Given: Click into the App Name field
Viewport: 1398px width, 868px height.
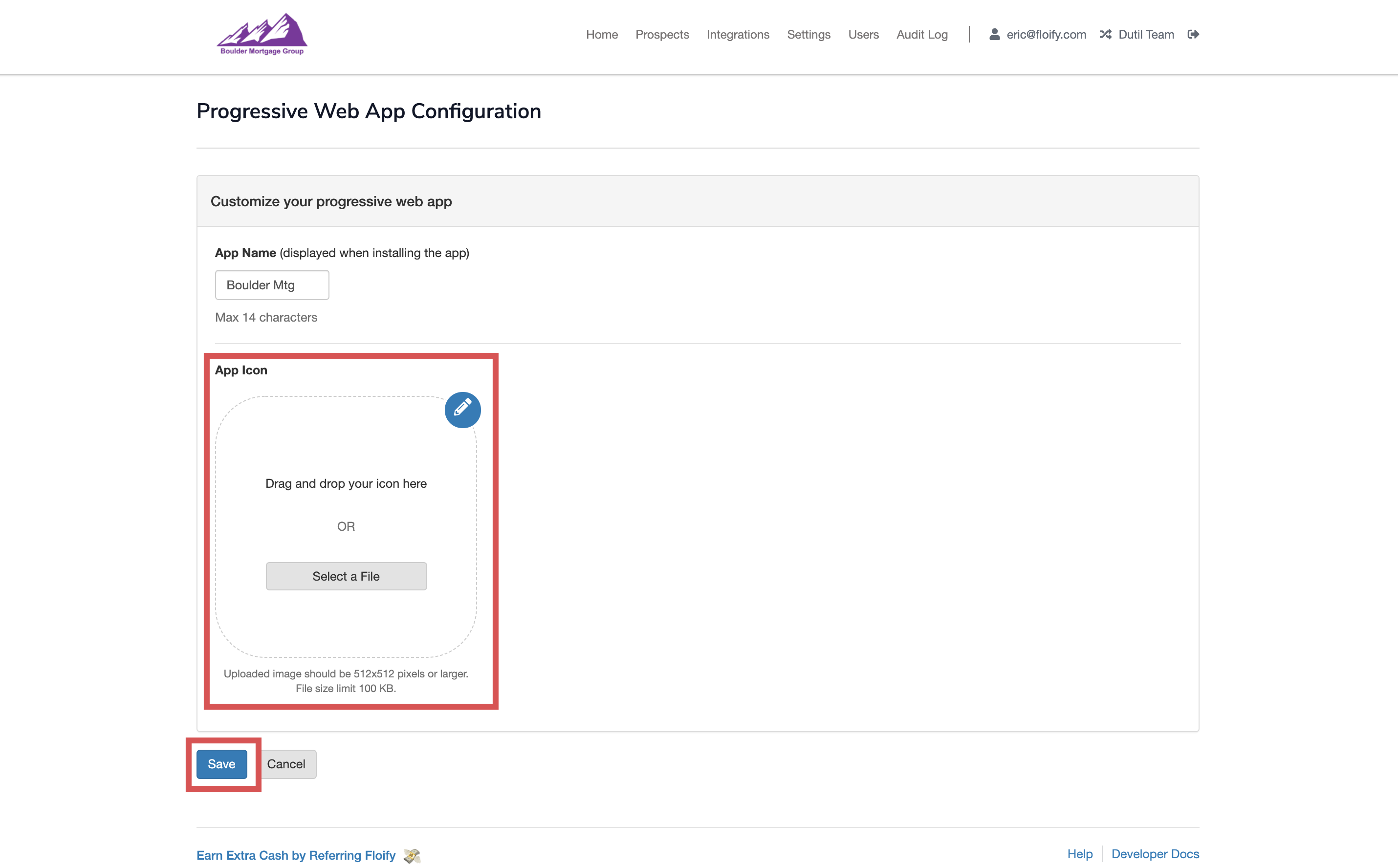Looking at the screenshot, I should [272, 285].
